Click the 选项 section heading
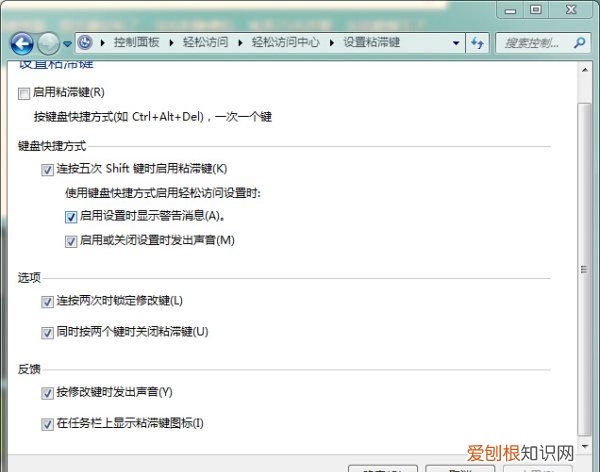The width and height of the screenshot is (600, 472). [29, 278]
